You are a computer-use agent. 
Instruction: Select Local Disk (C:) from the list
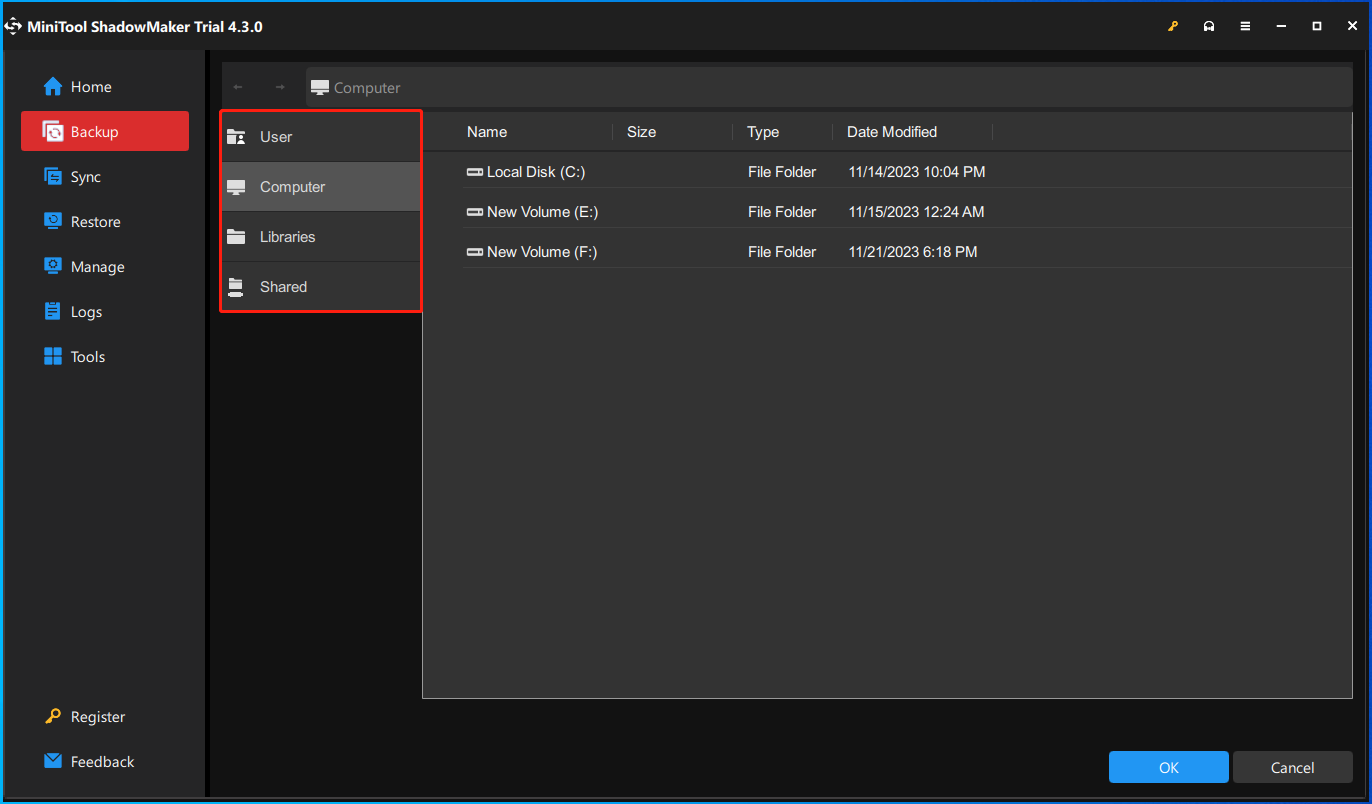(535, 171)
